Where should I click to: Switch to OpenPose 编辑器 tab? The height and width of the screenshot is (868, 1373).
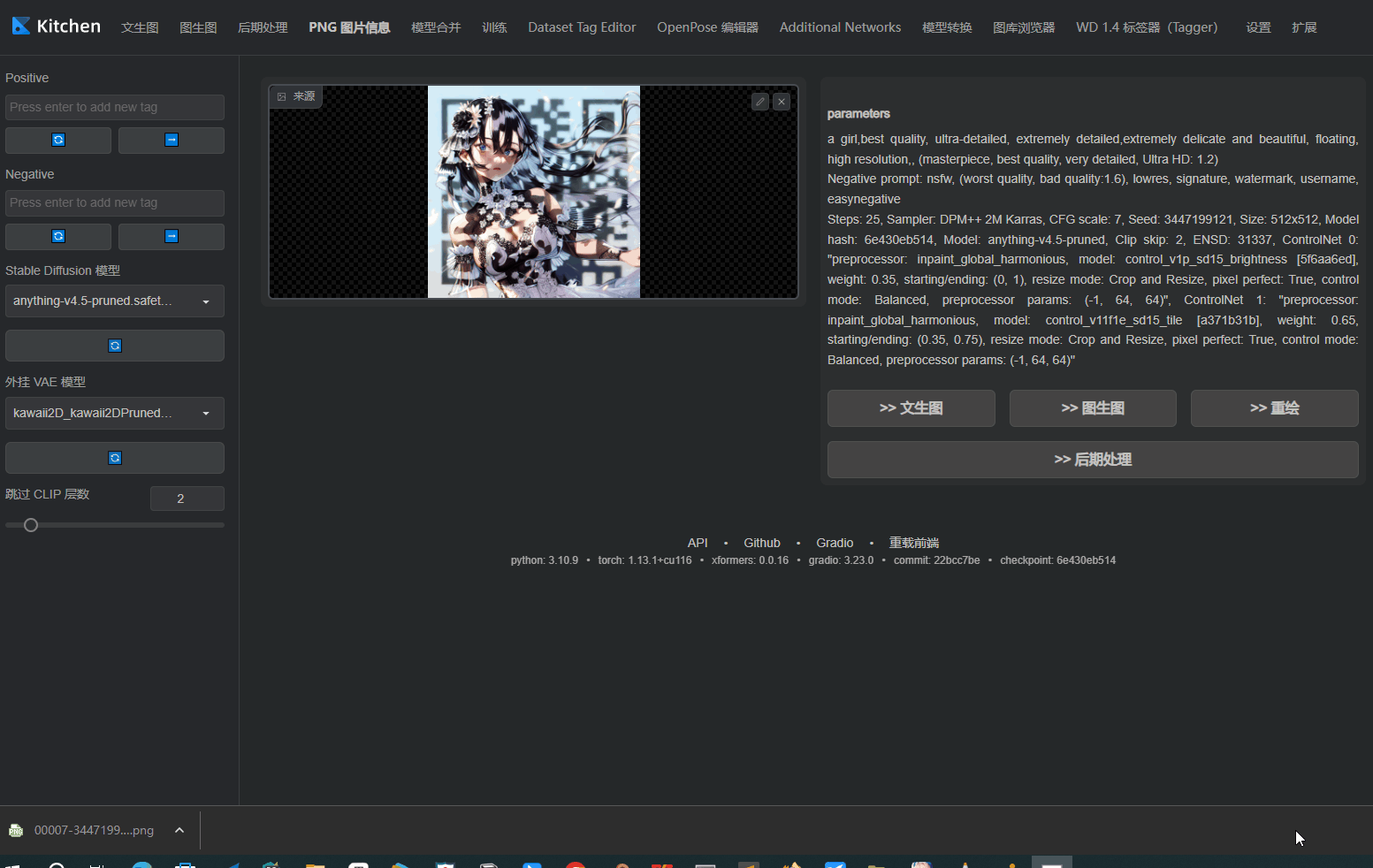click(x=707, y=27)
